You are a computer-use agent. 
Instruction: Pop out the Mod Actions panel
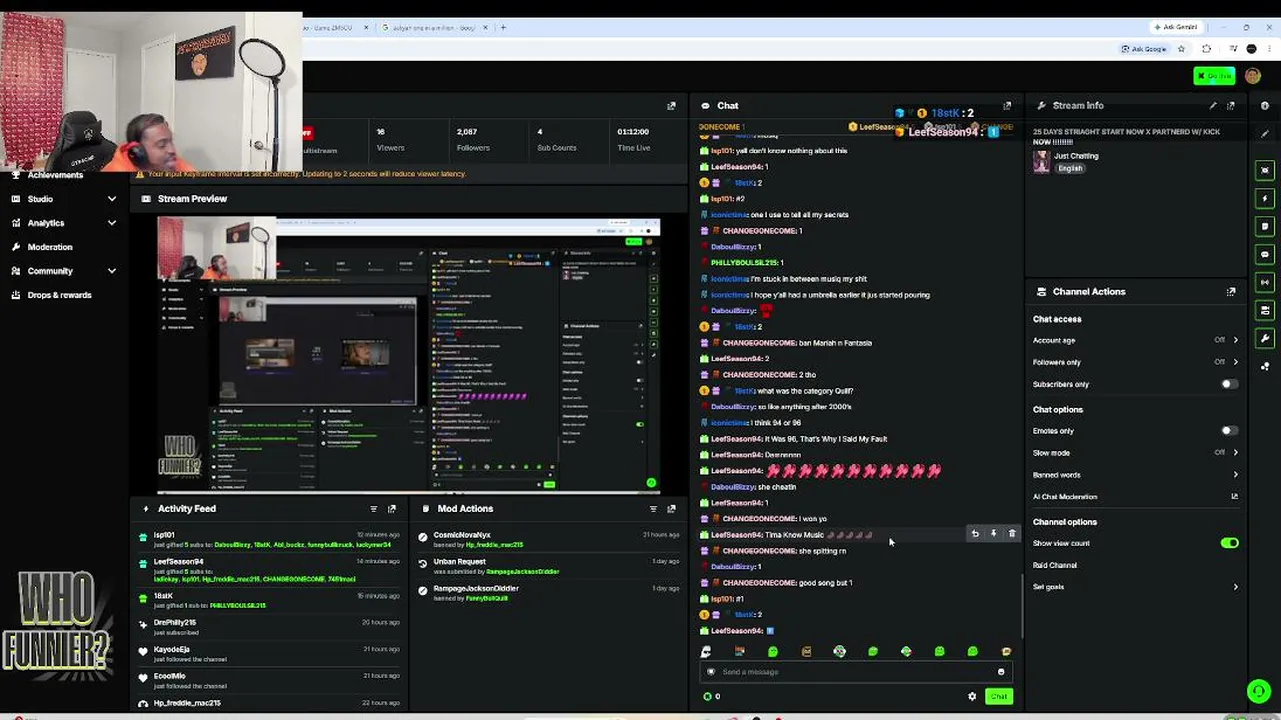coord(671,509)
